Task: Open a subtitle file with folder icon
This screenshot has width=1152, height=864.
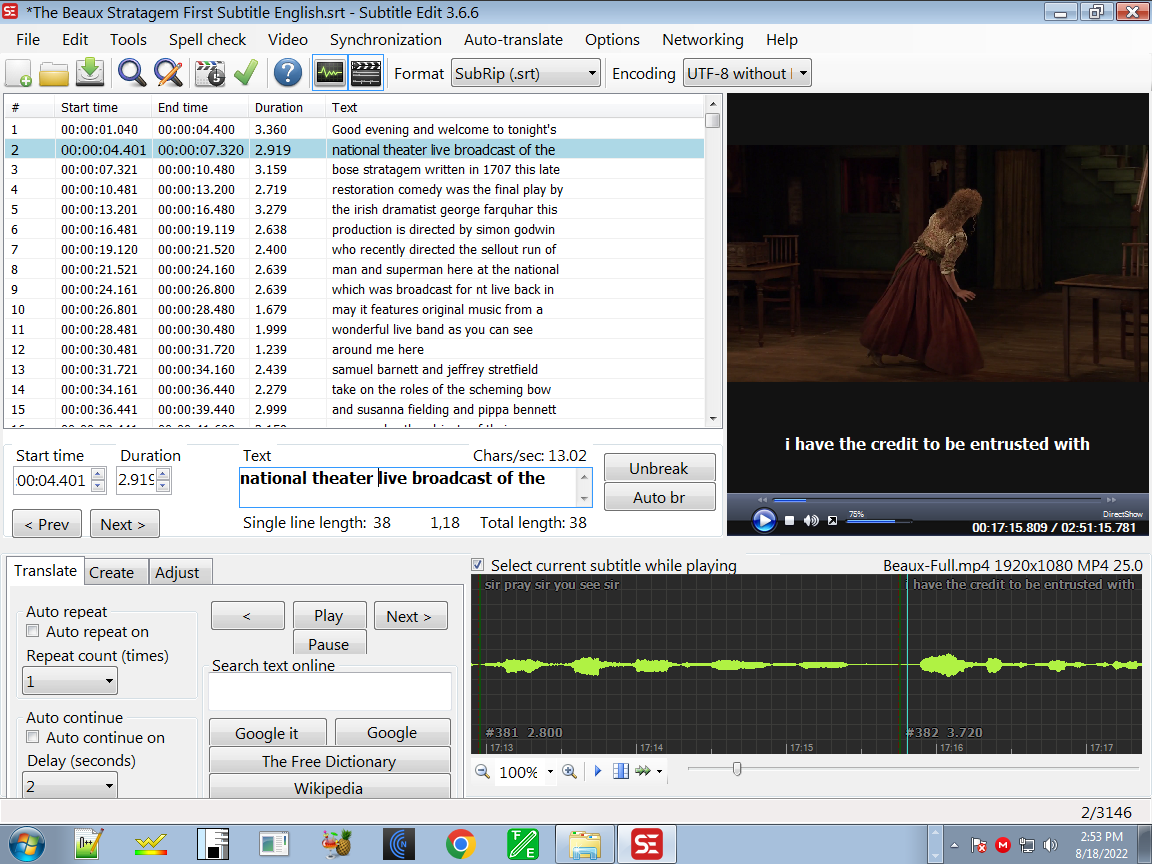Action: (54, 73)
